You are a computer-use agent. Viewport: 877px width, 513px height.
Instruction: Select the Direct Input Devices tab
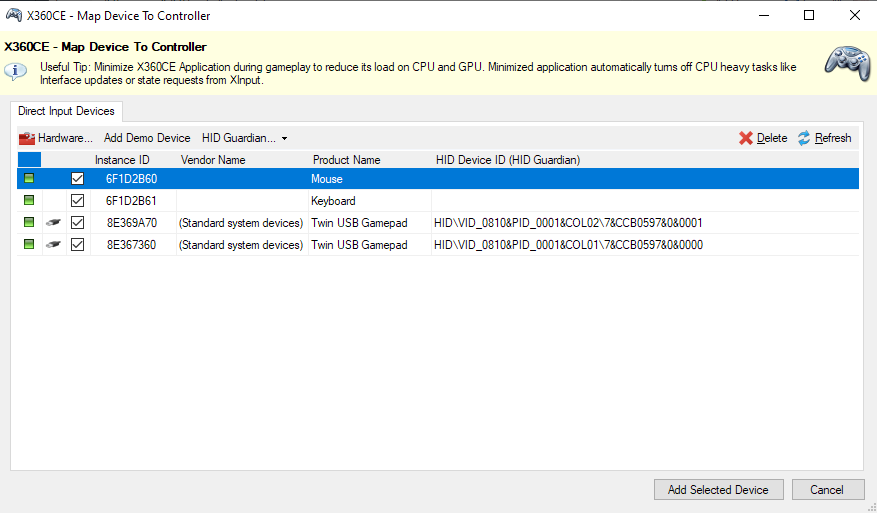pos(66,111)
